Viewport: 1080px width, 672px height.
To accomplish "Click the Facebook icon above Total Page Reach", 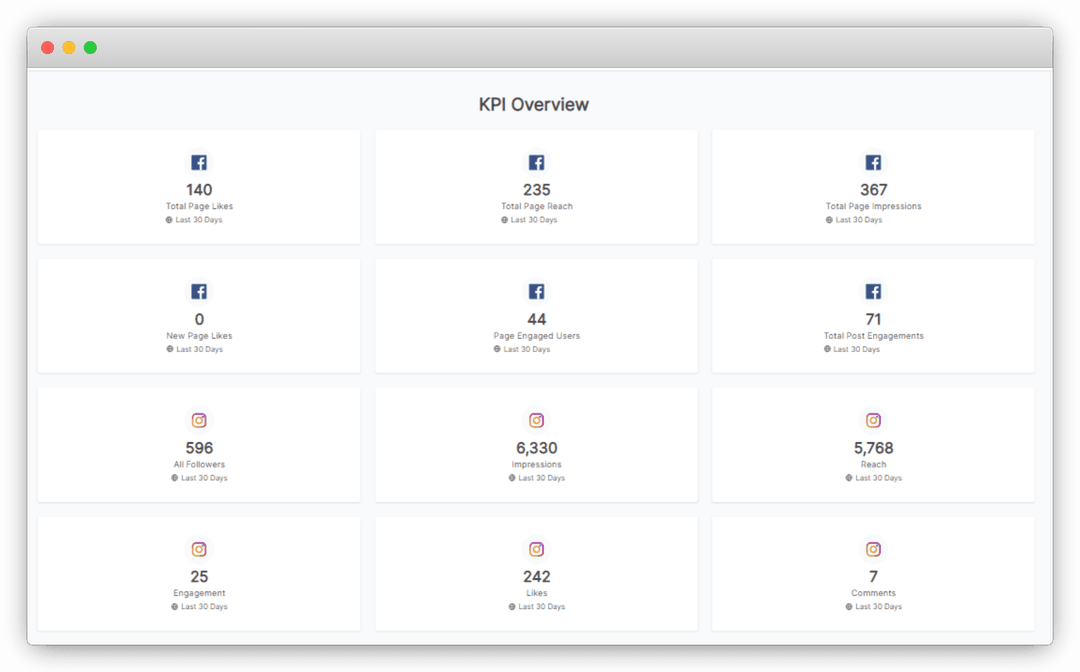I will (537, 162).
